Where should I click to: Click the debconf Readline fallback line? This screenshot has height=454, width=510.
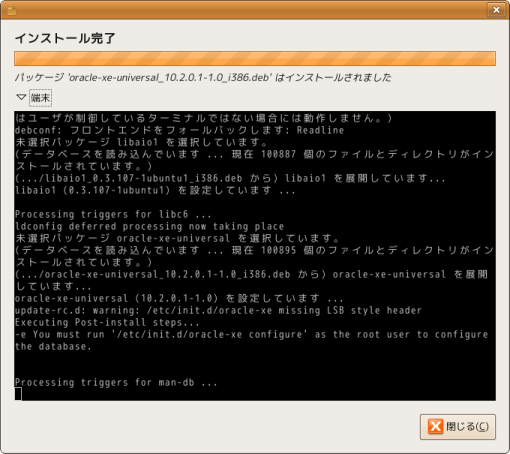click(x=179, y=130)
